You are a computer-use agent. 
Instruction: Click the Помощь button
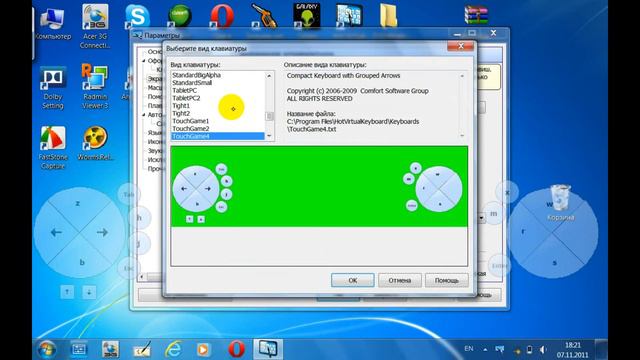tap(447, 280)
